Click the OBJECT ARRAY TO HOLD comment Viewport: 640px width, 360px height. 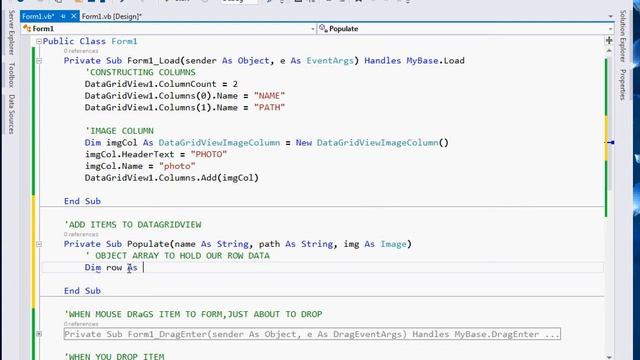point(177,256)
